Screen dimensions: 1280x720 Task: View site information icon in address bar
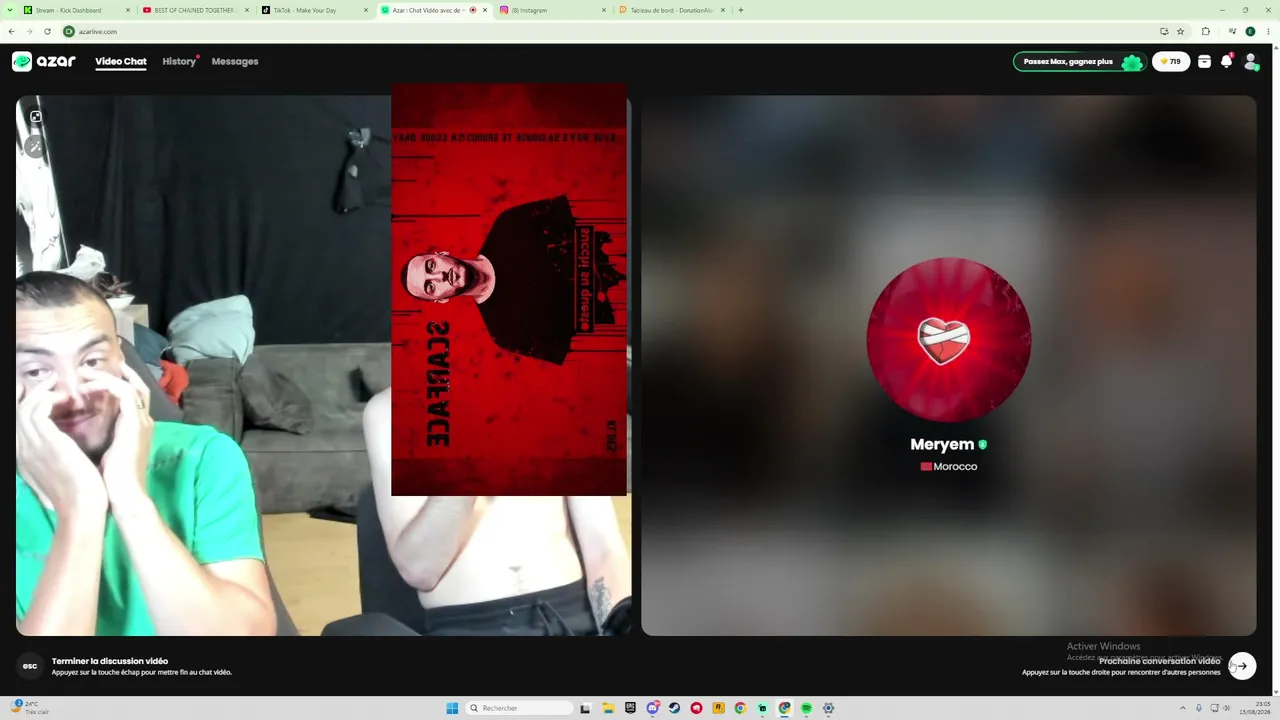[69, 31]
